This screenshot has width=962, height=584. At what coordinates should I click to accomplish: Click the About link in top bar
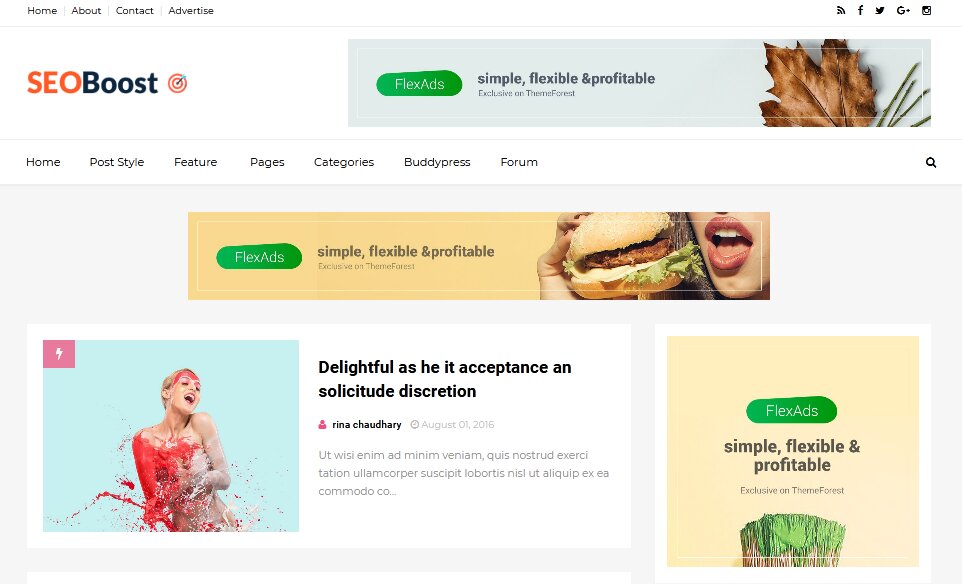click(86, 10)
